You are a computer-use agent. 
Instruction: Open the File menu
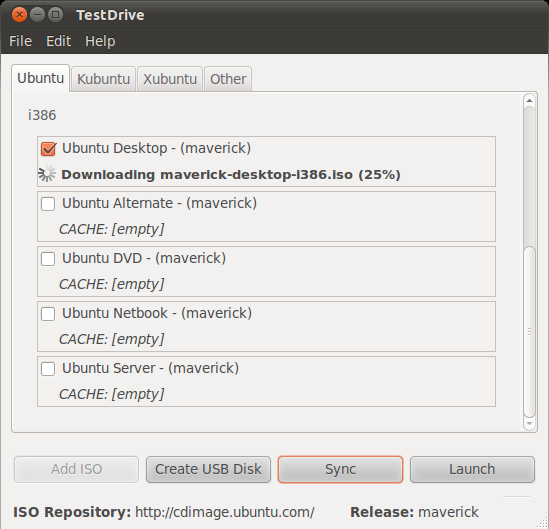pyautogui.click(x=21, y=41)
